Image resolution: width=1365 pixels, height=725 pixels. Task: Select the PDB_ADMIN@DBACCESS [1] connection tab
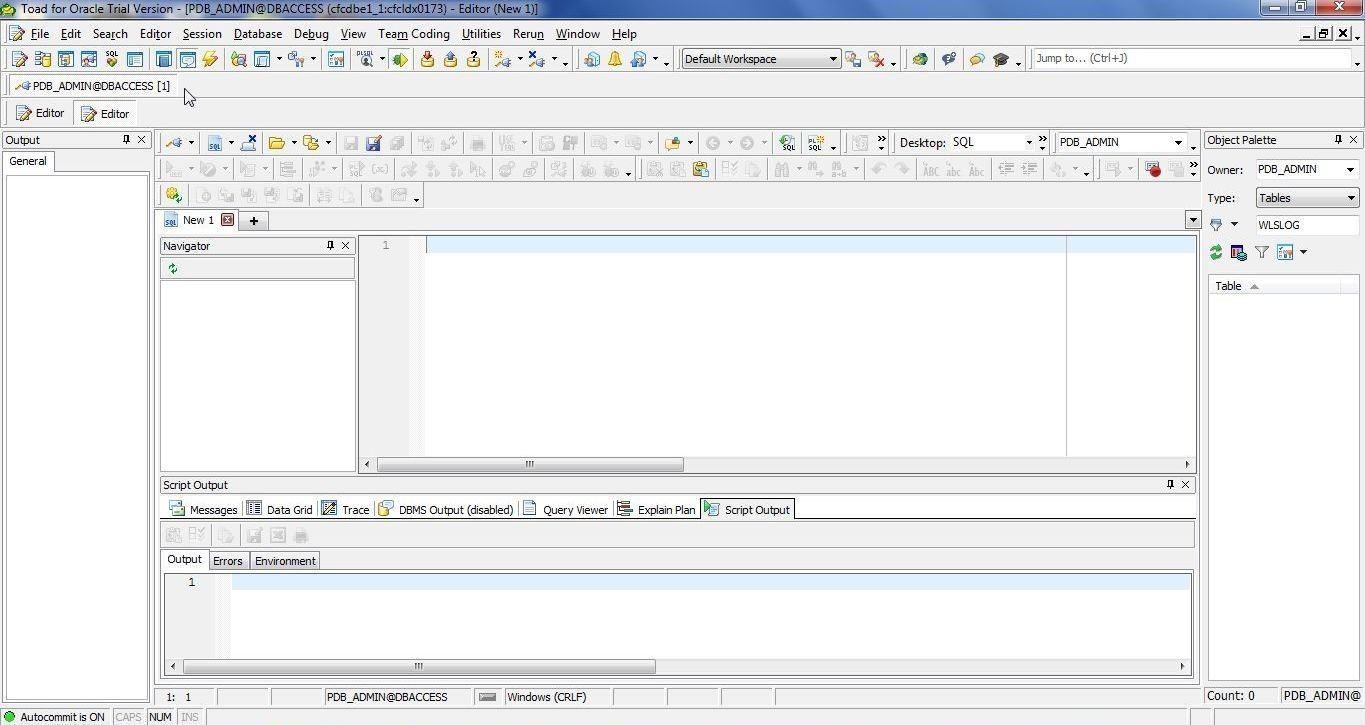(92, 86)
